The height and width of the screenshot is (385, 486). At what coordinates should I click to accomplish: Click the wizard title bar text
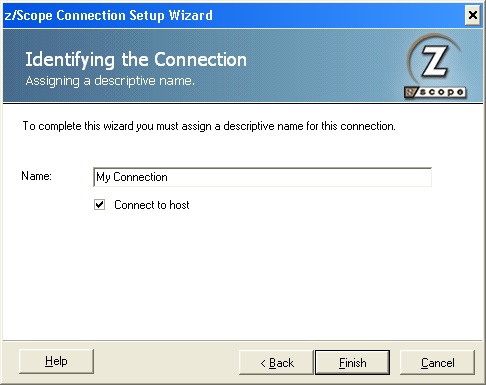click(108, 15)
